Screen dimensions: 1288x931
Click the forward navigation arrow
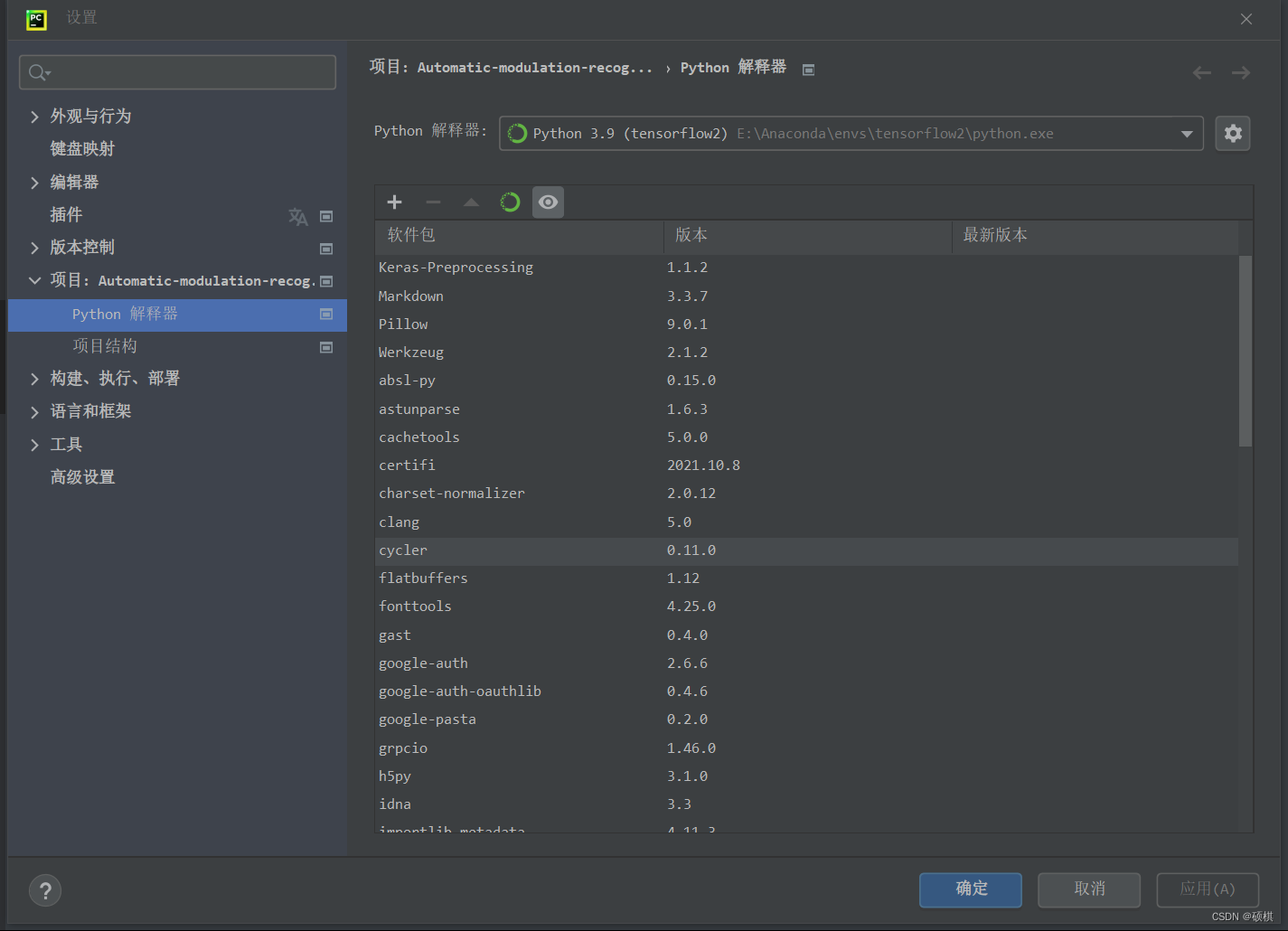pos(1241,72)
